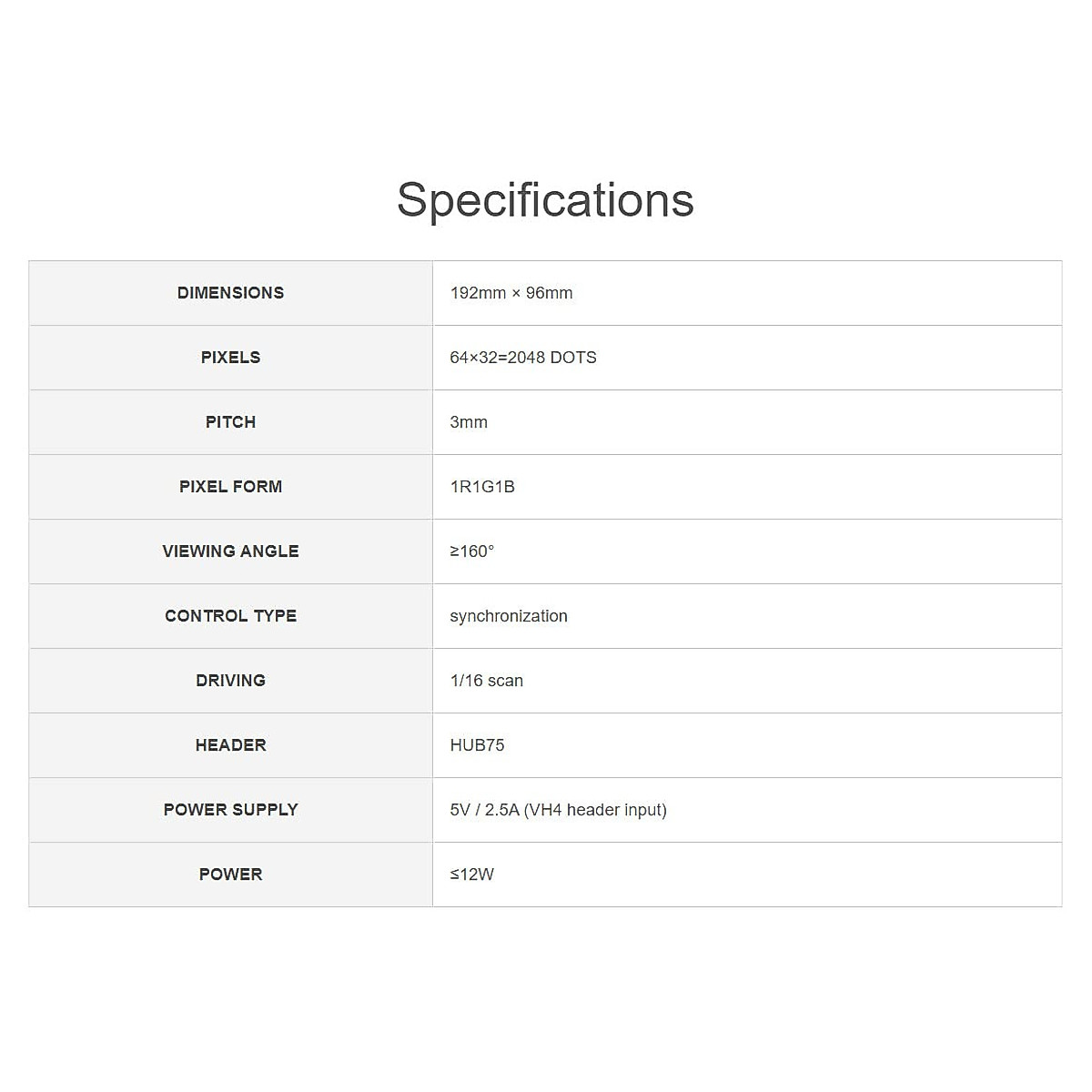
Task: Click the 1R1G1B value text
Action: [x=482, y=487]
